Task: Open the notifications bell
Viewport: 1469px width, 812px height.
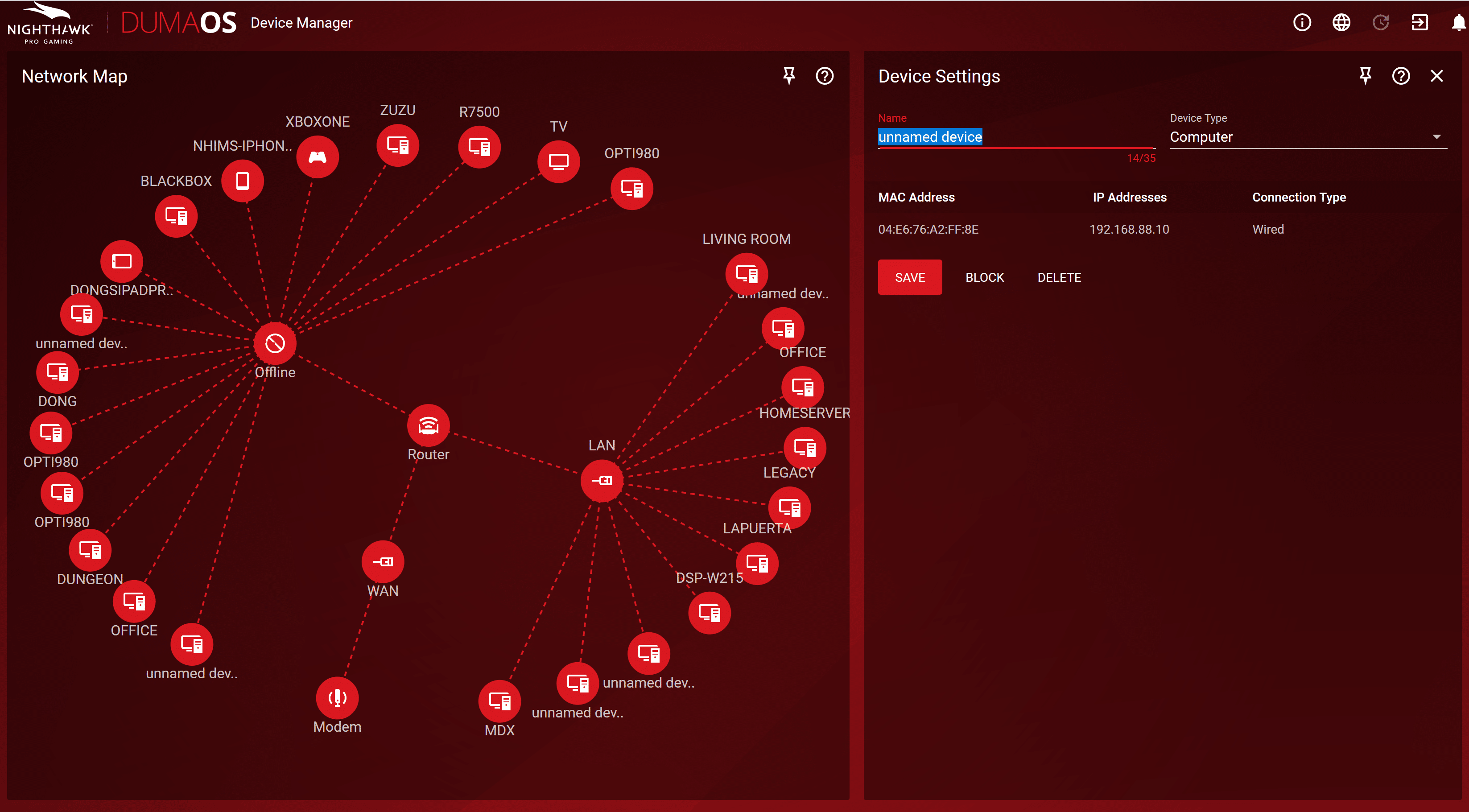Action: click(1458, 23)
